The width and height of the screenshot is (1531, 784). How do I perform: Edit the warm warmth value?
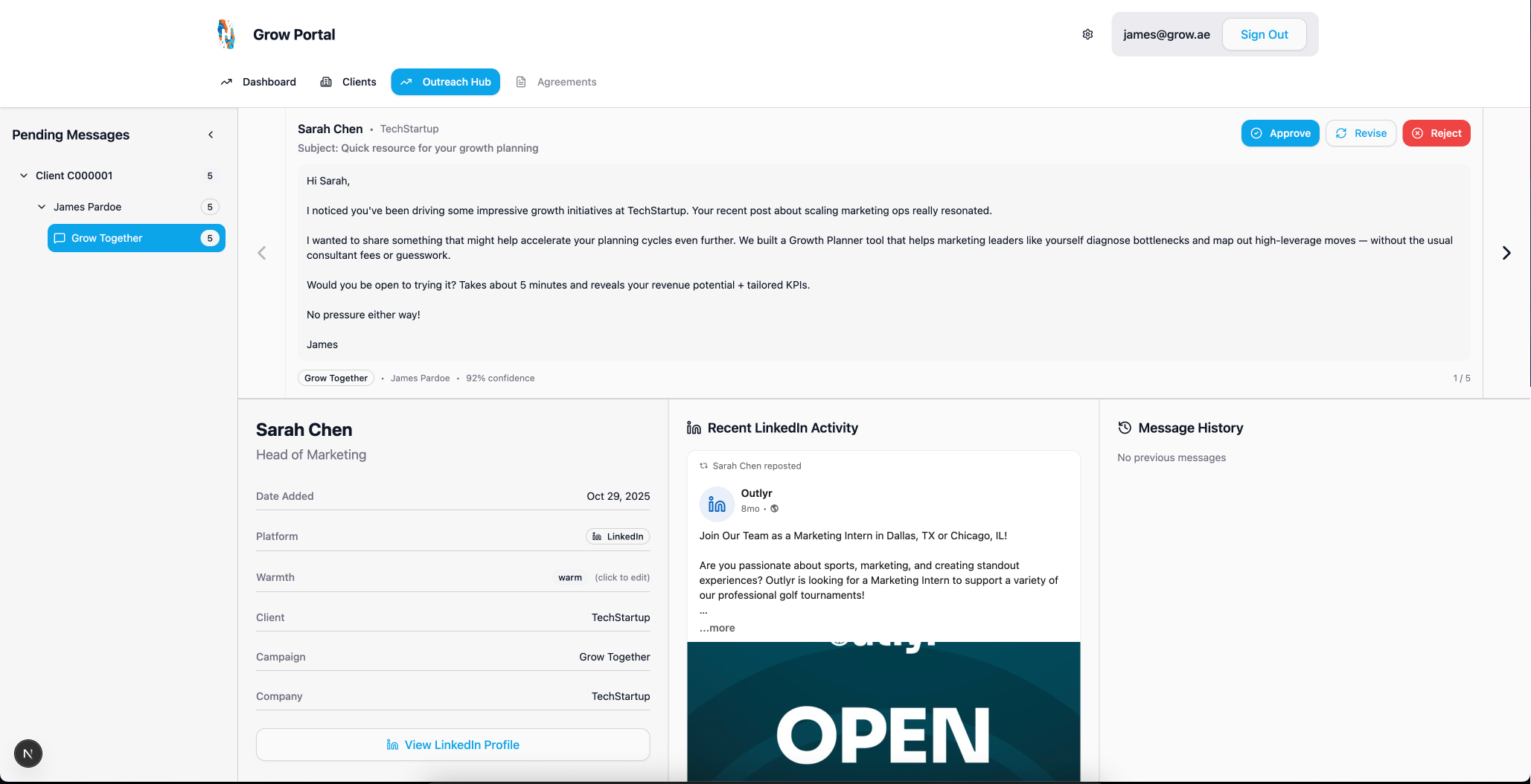570,577
